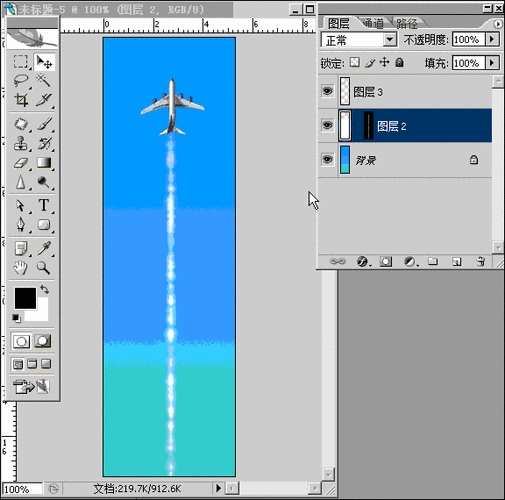
Task: Choose Full Screen mode
Action: (x=46, y=364)
